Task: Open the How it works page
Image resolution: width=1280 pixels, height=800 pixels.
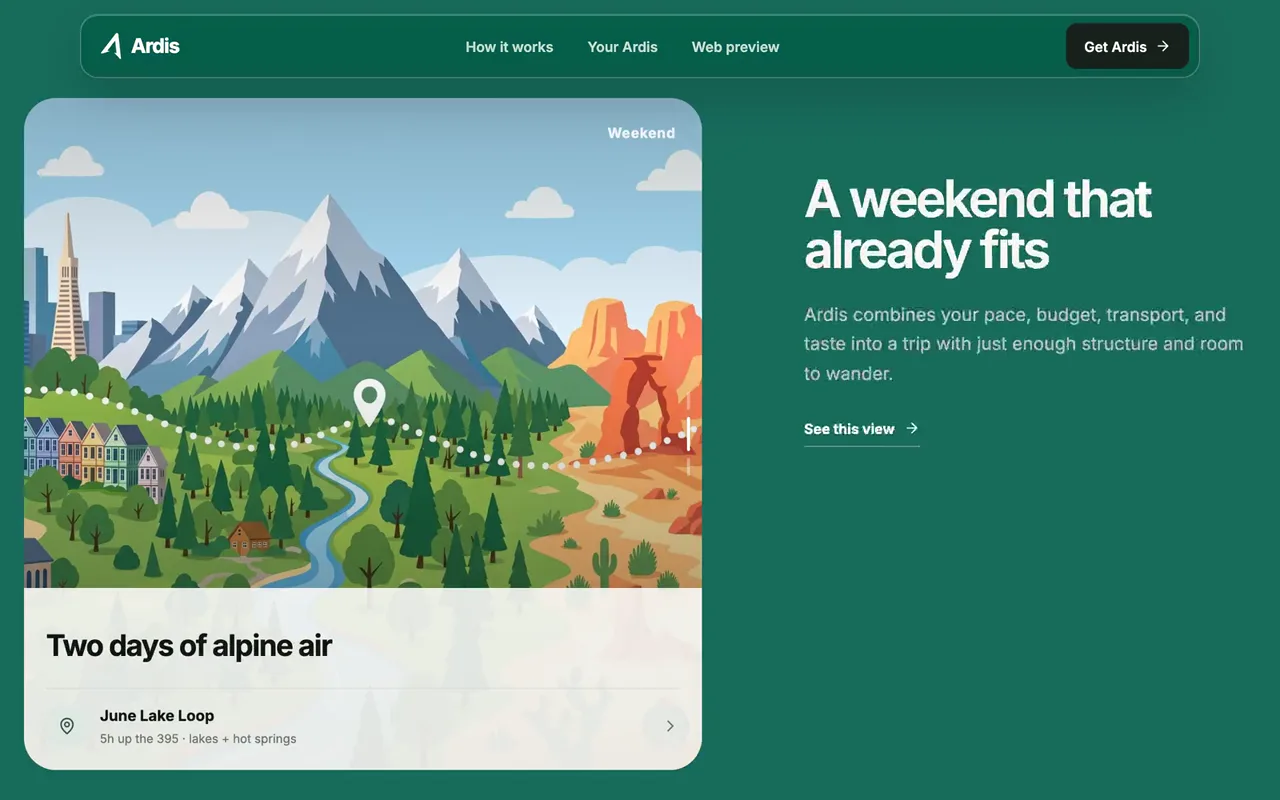Action: [509, 47]
